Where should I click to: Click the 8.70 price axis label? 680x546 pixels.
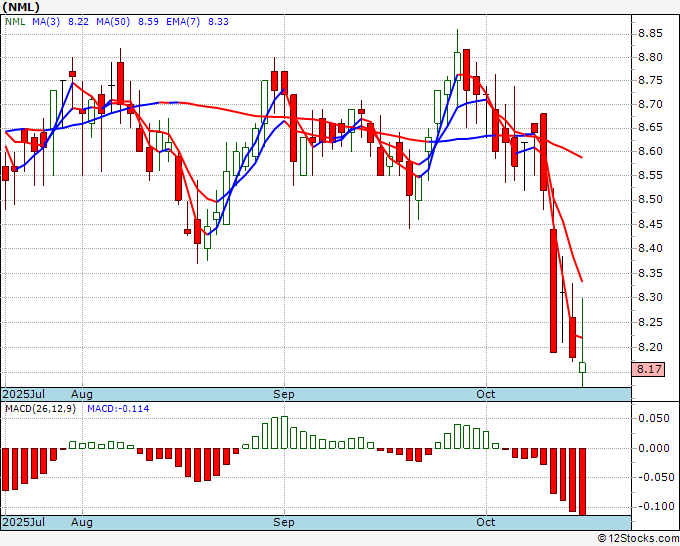650,105
